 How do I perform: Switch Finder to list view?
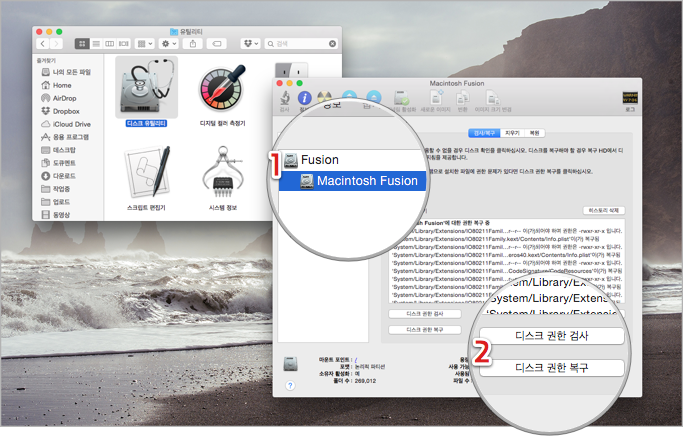pos(96,44)
